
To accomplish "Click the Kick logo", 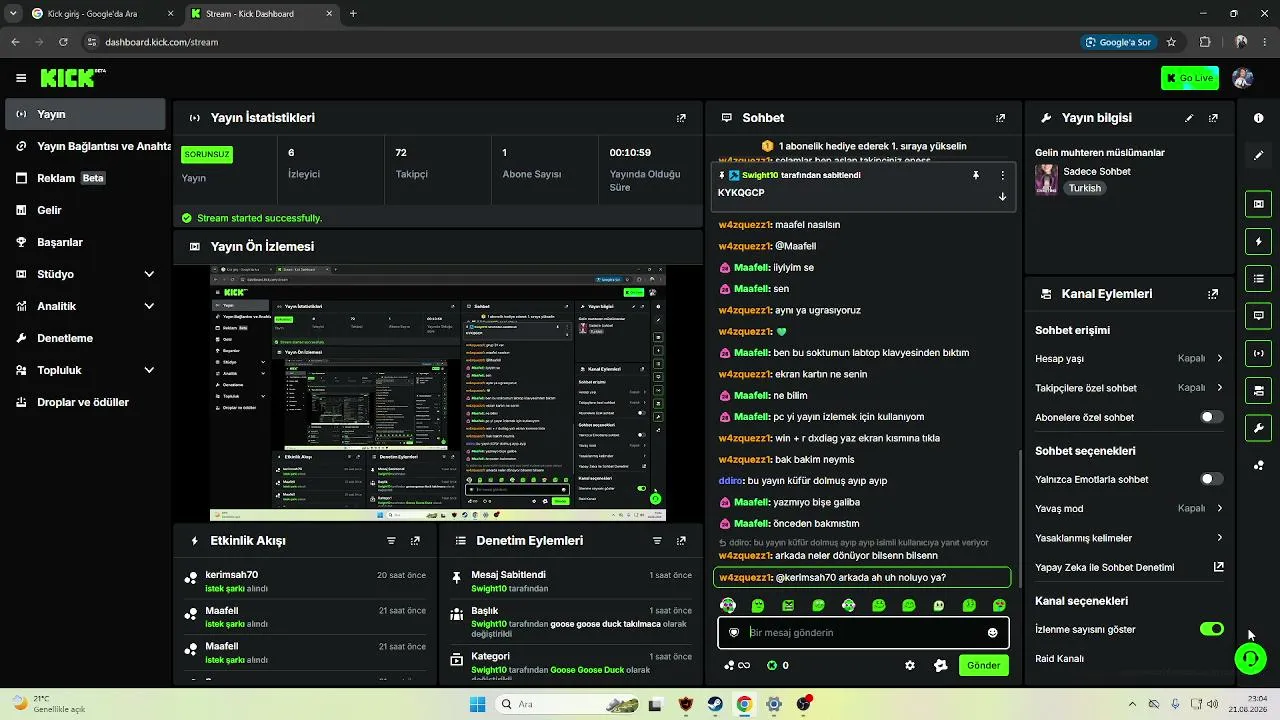I will pyautogui.click(x=72, y=77).
